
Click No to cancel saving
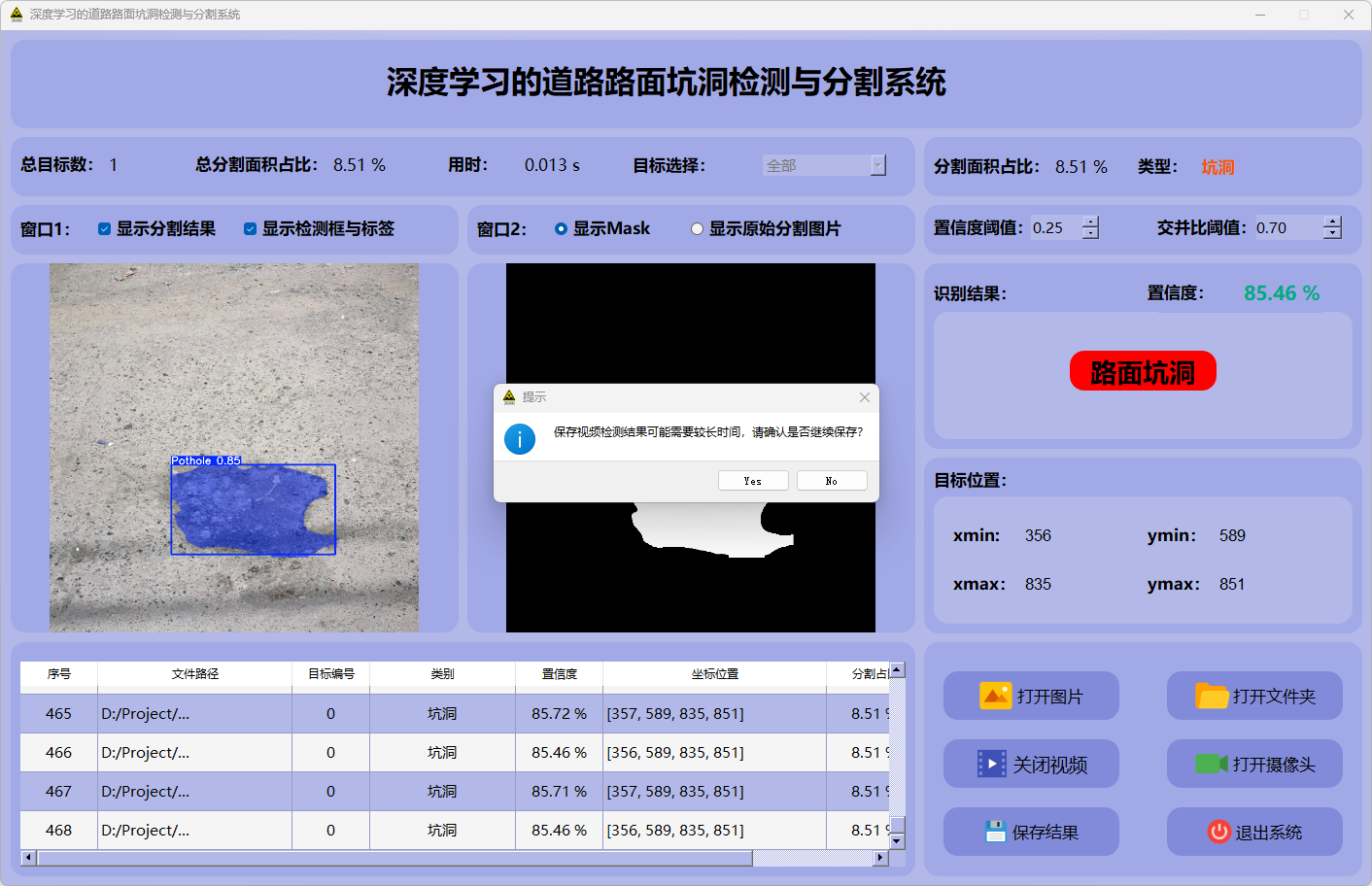[x=832, y=481]
